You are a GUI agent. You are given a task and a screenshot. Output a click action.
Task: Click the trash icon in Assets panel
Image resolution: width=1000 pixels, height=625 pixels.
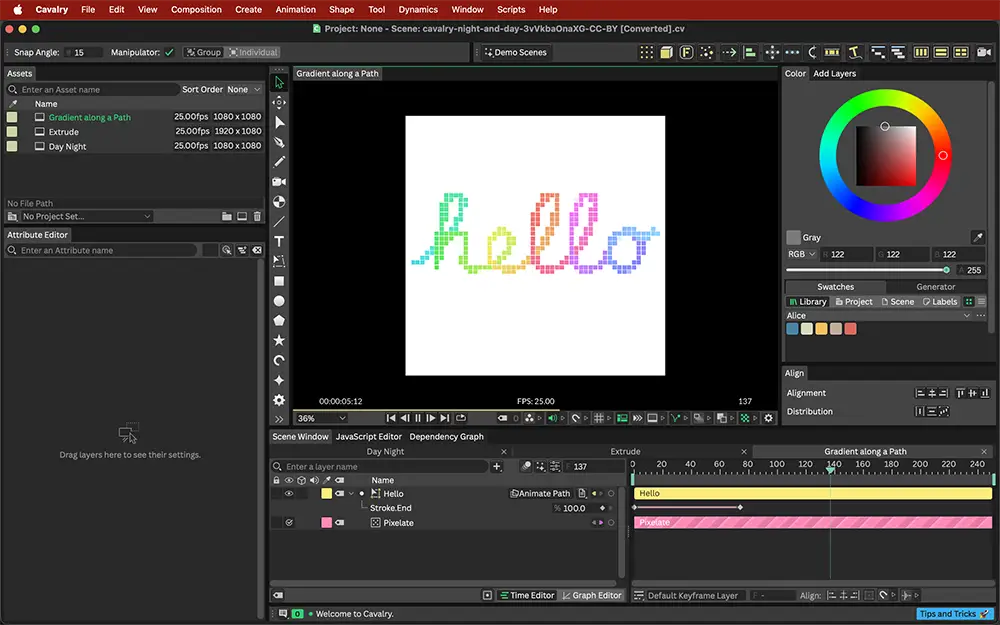257,216
